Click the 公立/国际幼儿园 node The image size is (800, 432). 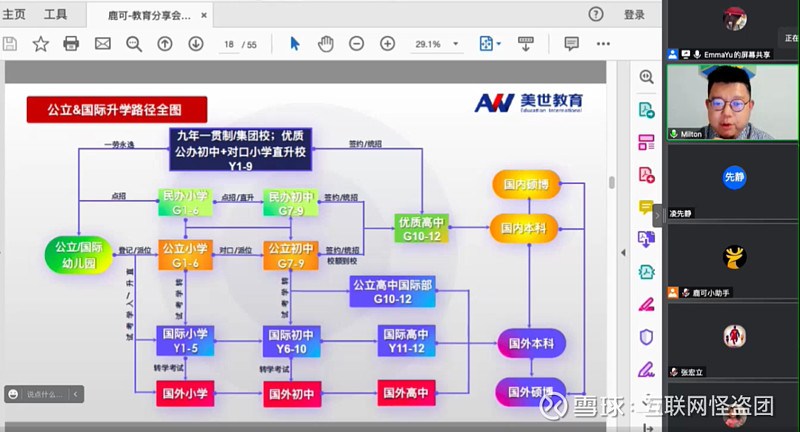tap(79, 255)
